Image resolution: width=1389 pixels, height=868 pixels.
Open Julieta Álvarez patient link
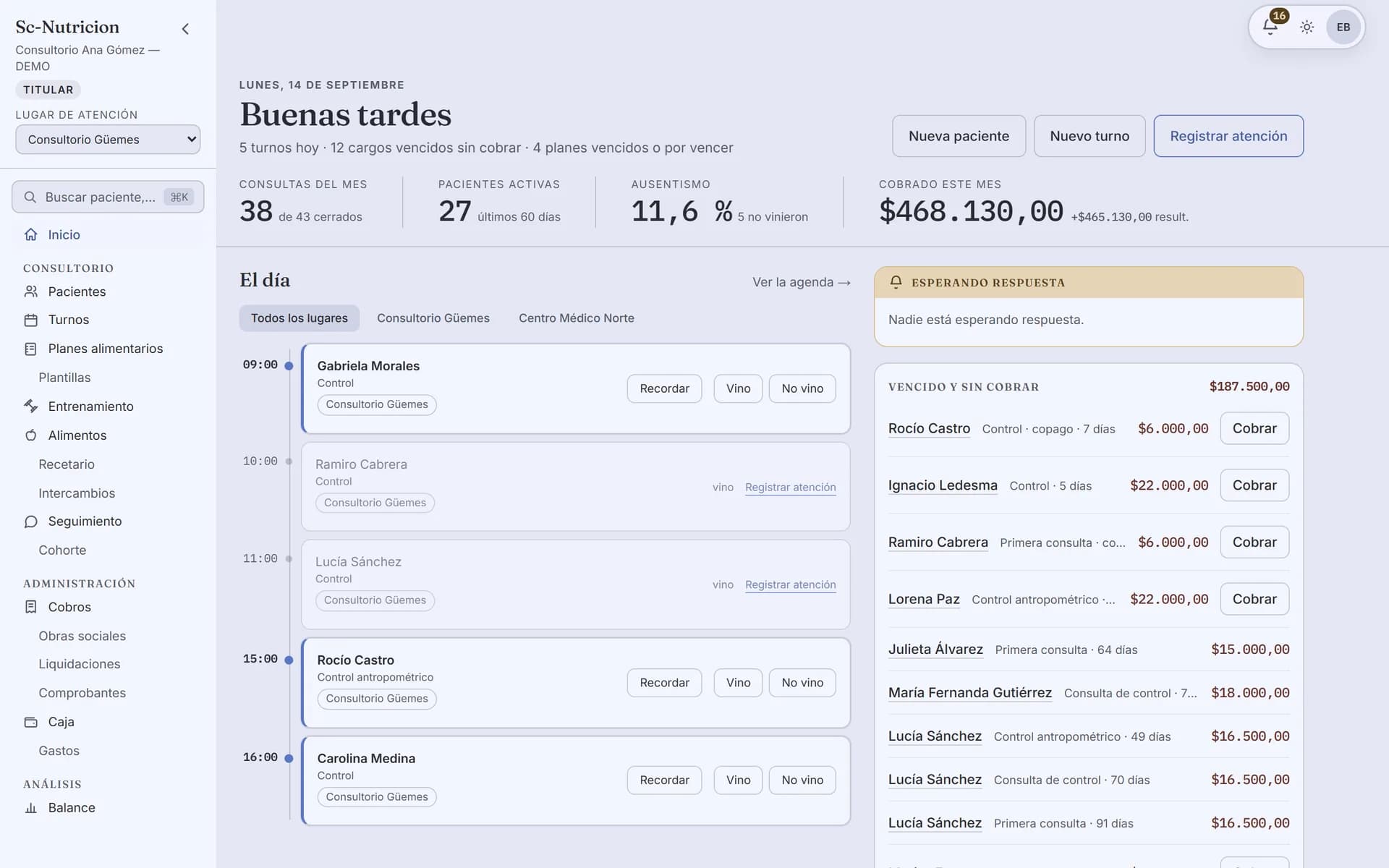coord(935,650)
